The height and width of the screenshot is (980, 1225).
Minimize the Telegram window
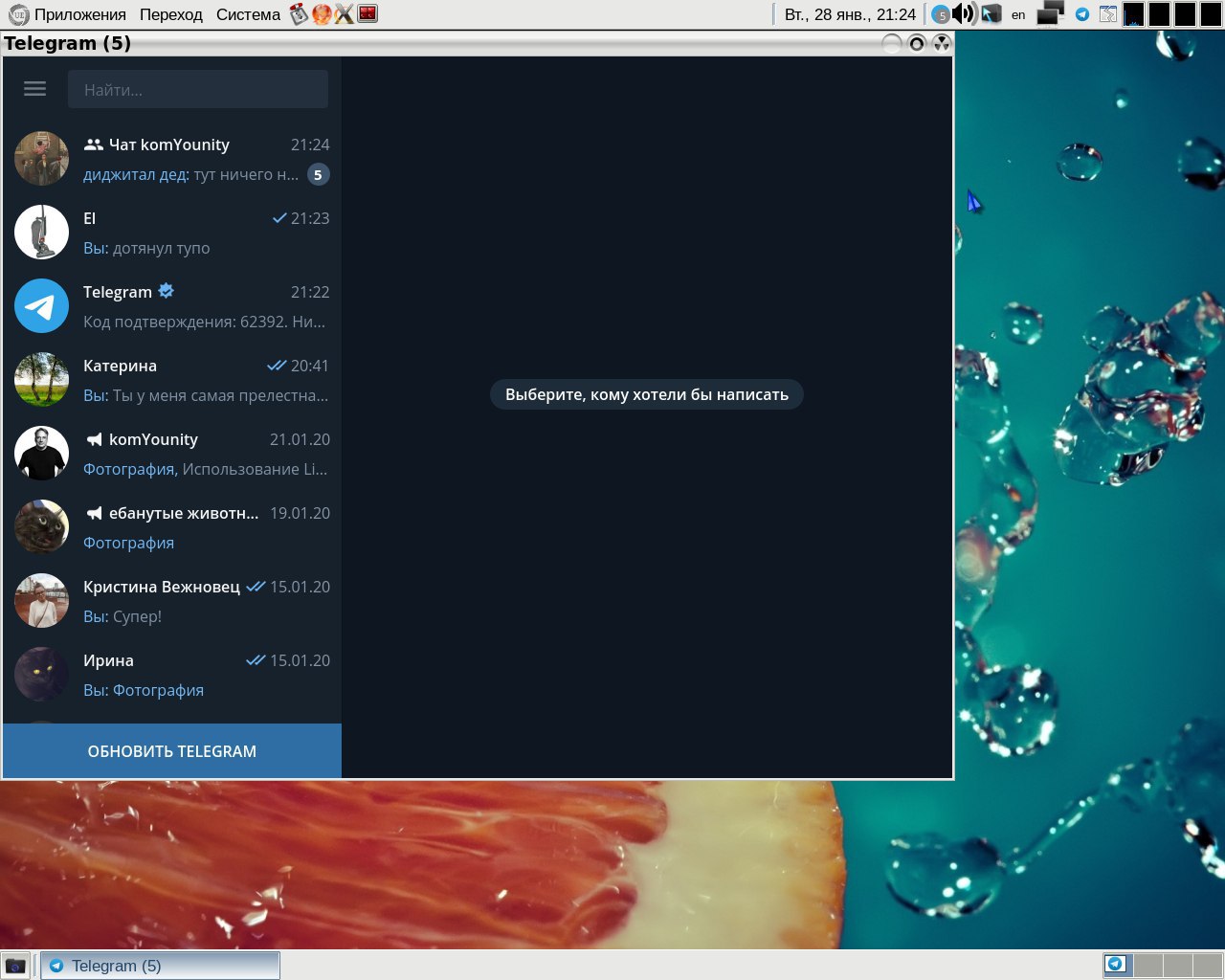pos(891,43)
